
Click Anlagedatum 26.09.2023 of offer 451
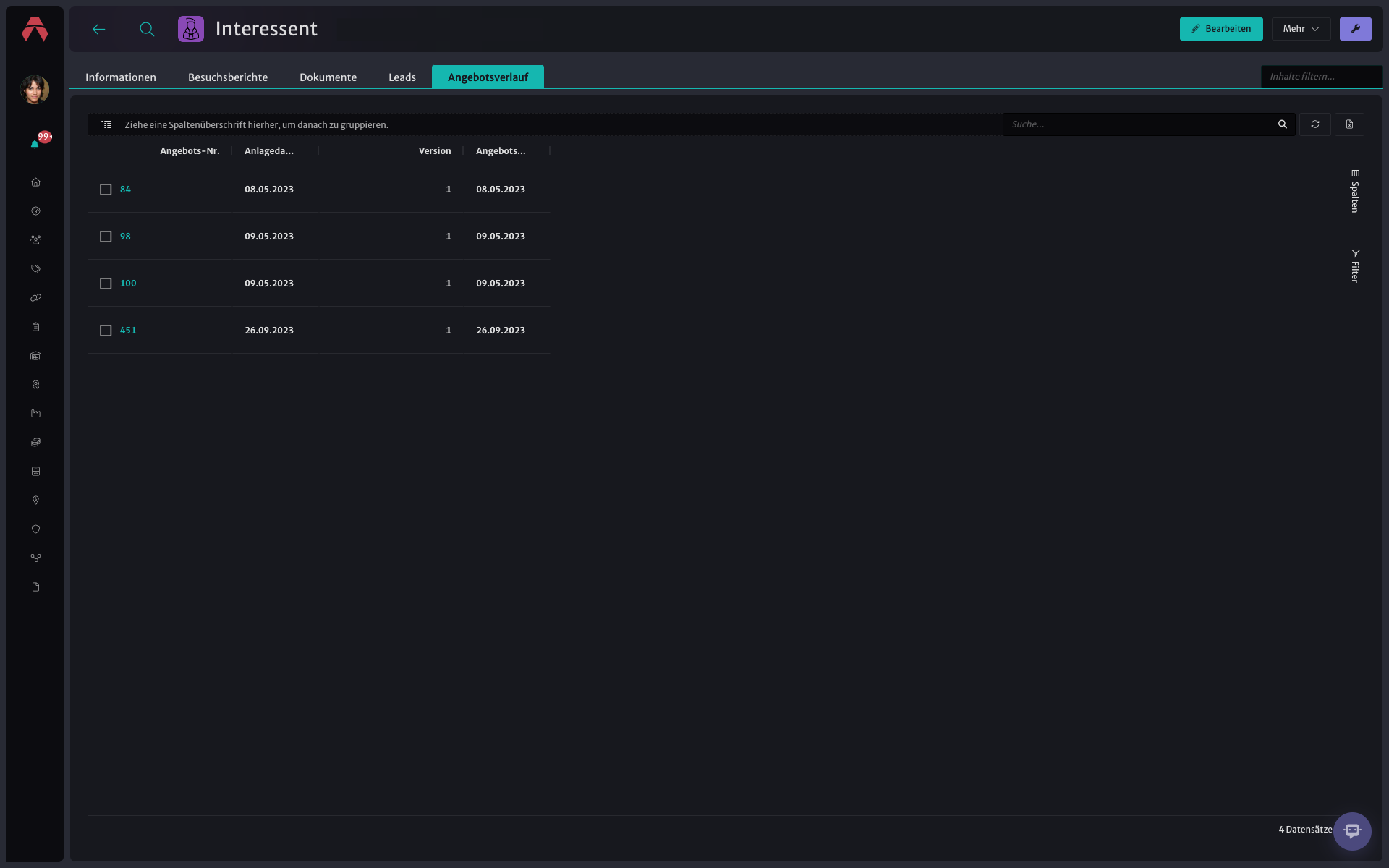(x=269, y=331)
